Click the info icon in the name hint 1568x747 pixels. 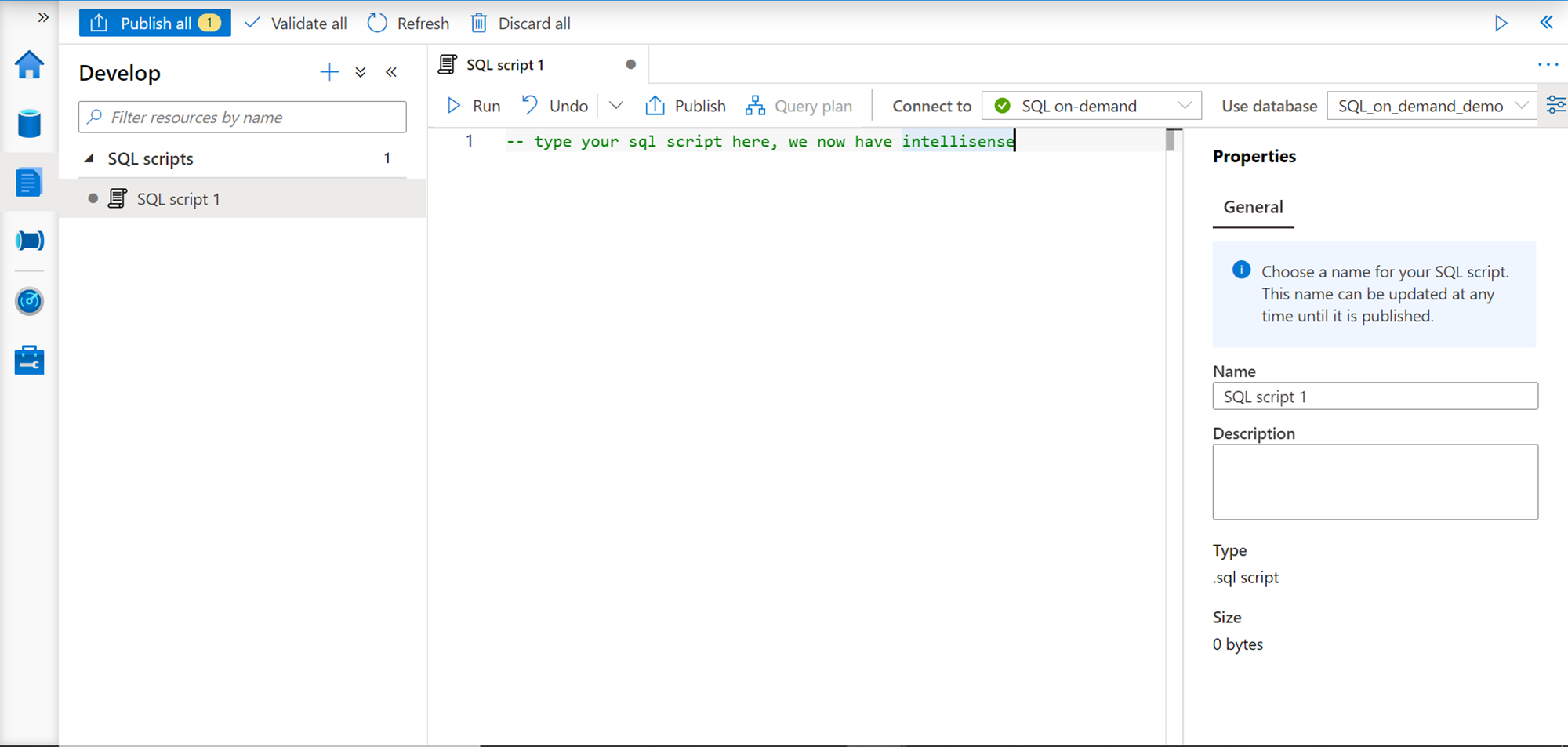[x=1241, y=270]
